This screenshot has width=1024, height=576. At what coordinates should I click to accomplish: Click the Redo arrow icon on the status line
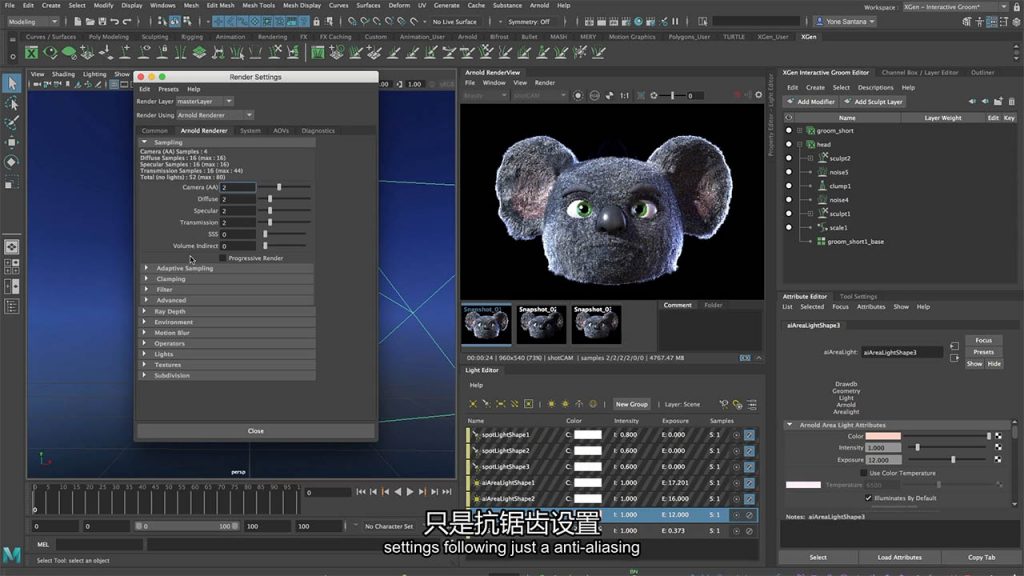click(127, 22)
